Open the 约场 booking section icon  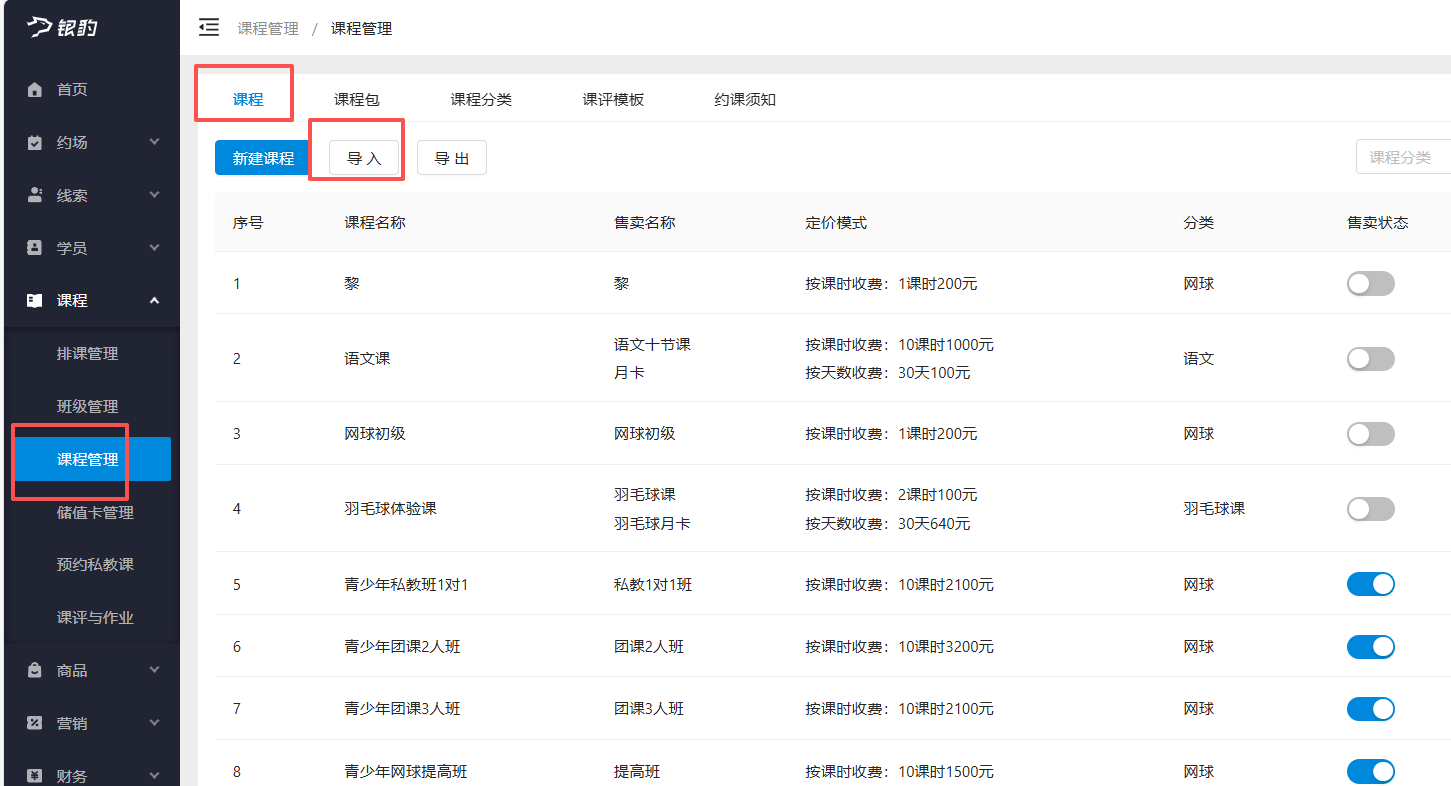click(33, 142)
